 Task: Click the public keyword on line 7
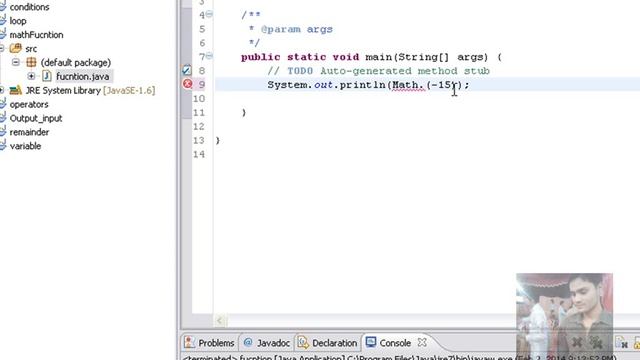tap(260, 57)
